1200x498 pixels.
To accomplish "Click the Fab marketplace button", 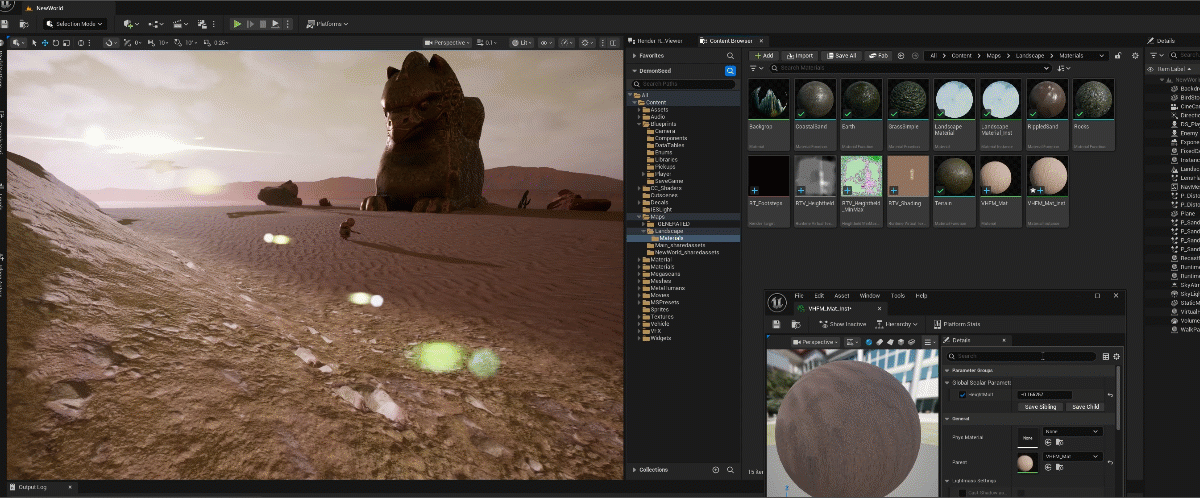I will (x=879, y=56).
